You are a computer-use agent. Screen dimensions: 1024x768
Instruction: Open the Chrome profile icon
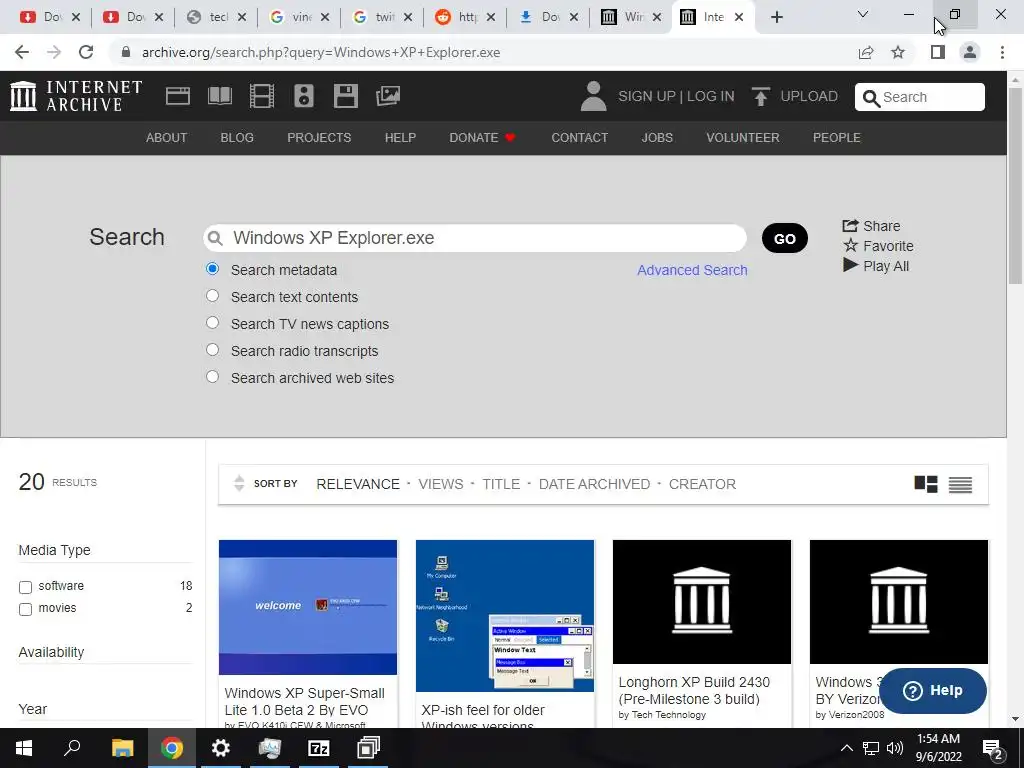(x=970, y=52)
